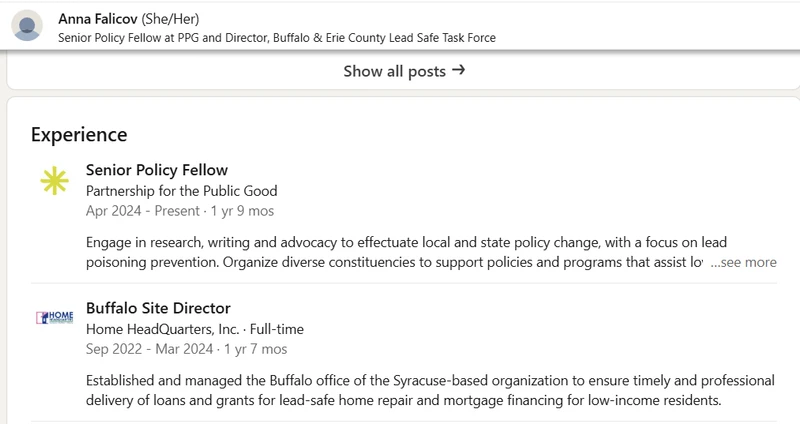Click the Sep 2022 - Mar 2024 date range
This screenshot has height=424, width=800.
click(149, 349)
